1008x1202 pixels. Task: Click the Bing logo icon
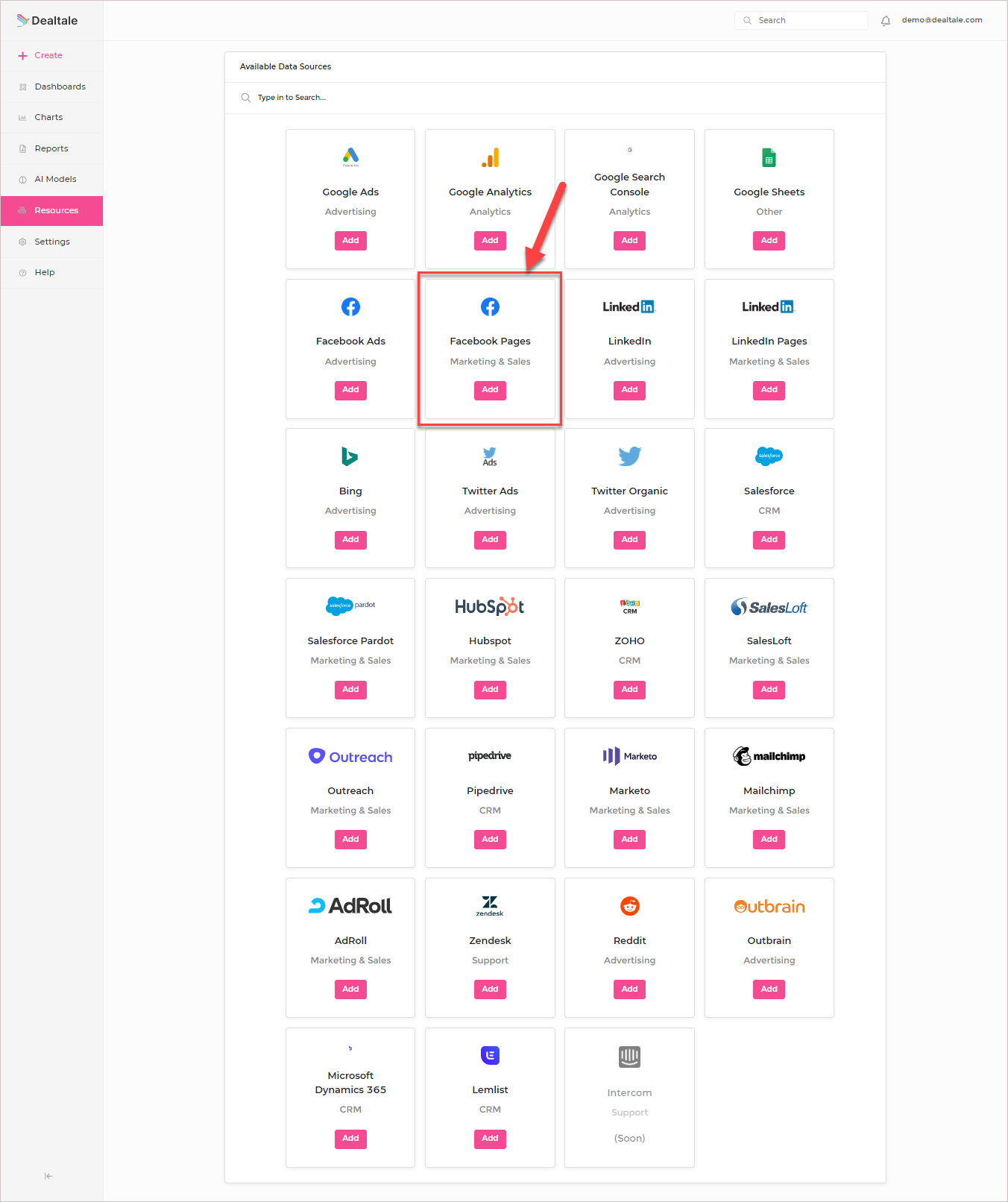point(350,456)
